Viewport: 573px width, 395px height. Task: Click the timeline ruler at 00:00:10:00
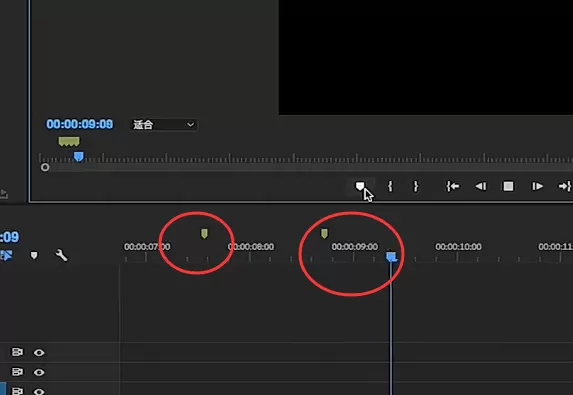click(x=458, y=247)
